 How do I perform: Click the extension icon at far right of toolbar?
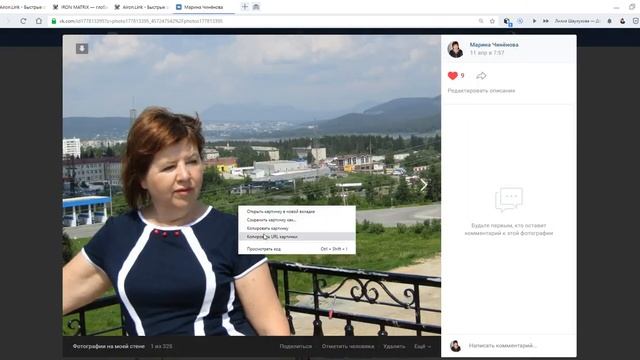coord(636,21)
